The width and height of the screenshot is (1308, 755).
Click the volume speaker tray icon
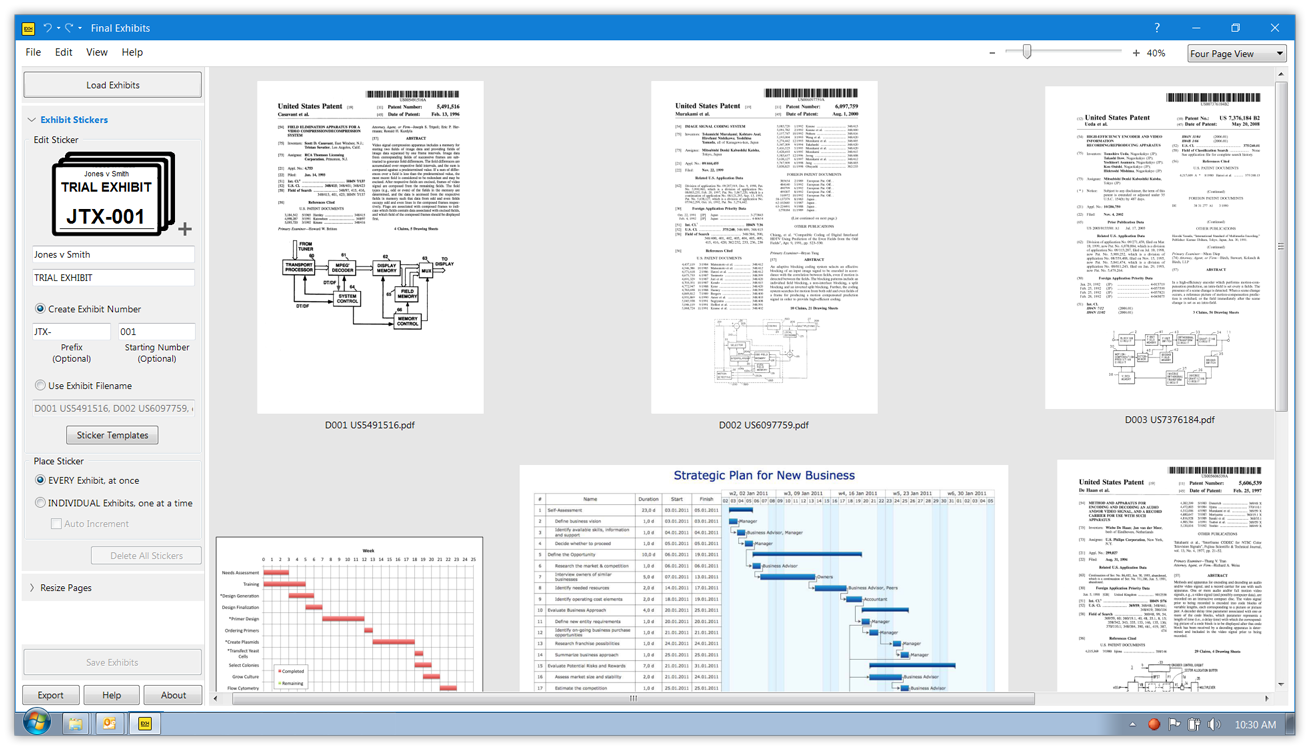tap(1214, 724)
